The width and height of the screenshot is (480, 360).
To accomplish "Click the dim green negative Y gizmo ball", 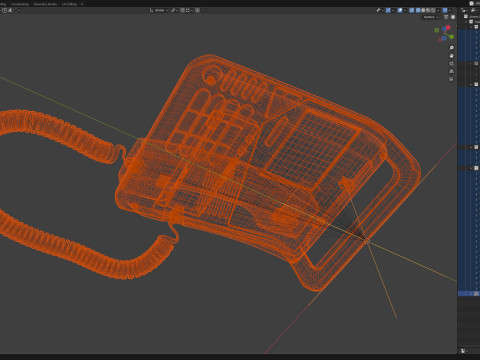I will tap(436, 30).
